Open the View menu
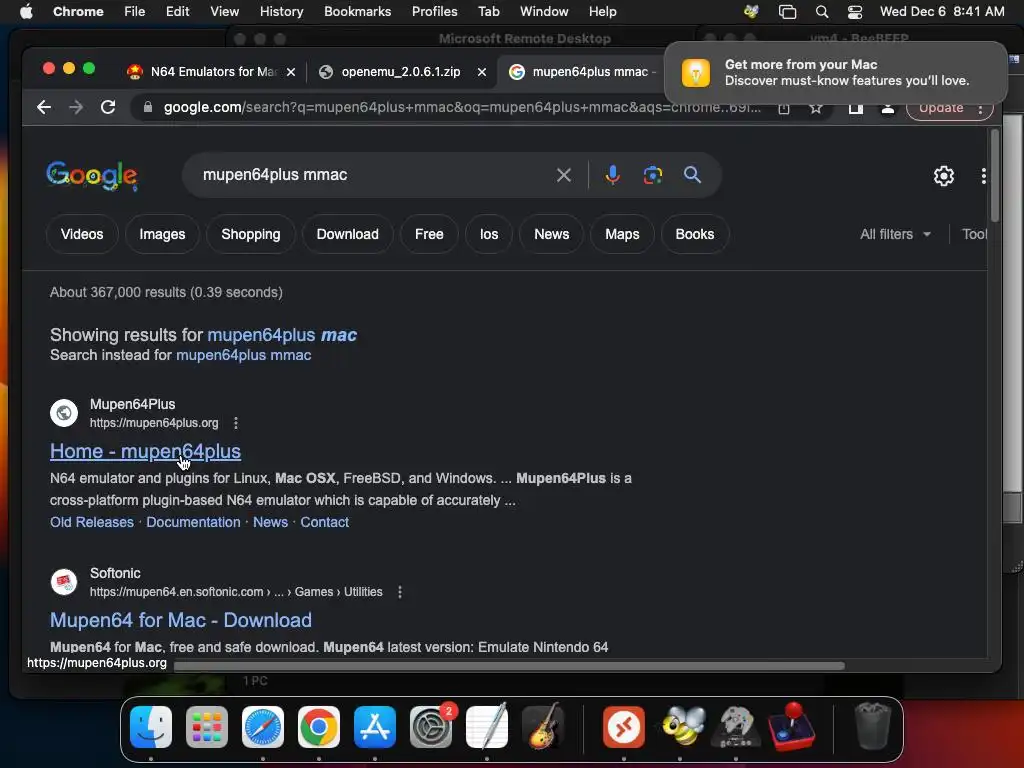This screenshot has height=768, width=1024. point(224,12)
